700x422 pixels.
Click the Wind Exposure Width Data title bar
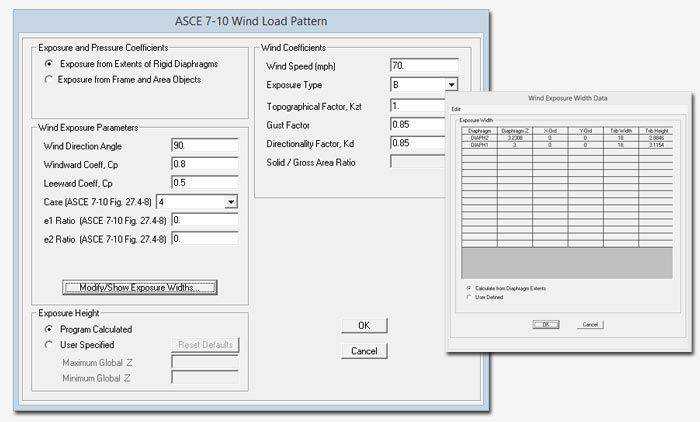coord(568,98)
